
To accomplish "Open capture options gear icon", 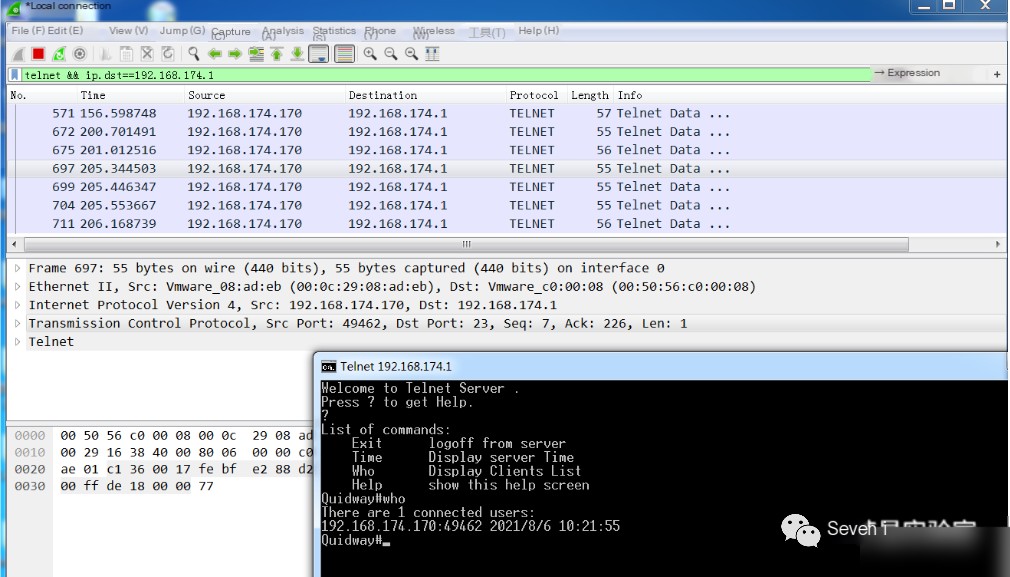I will click(79, 54).
